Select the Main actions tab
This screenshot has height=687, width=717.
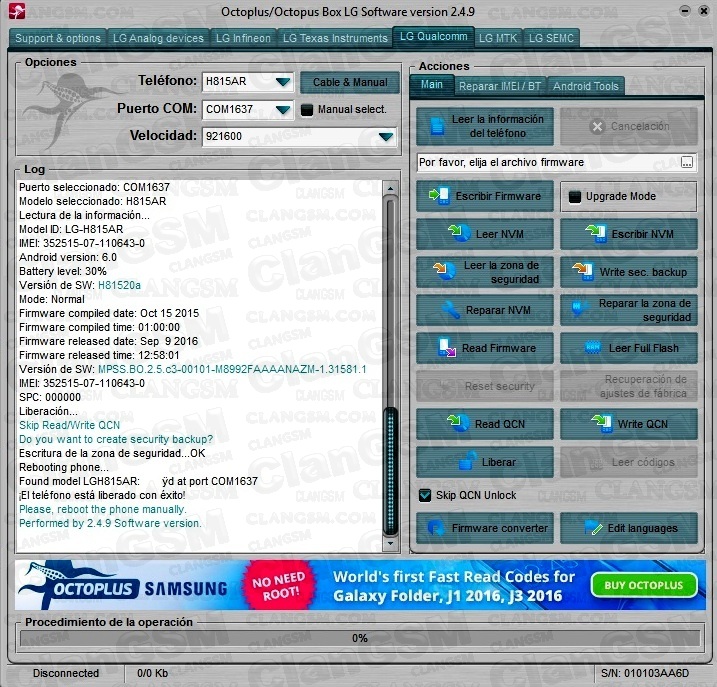click(x=432, y=85)
